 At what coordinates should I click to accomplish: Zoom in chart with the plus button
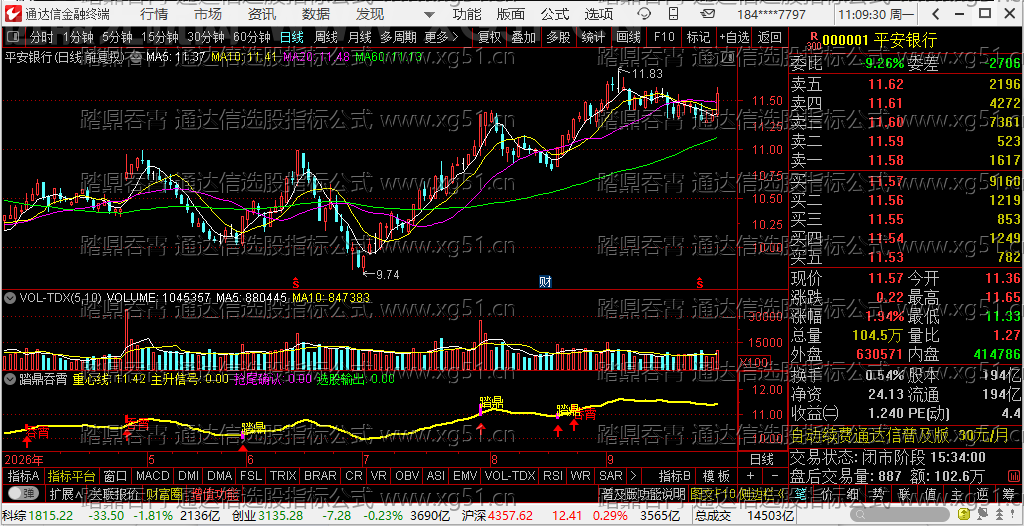click(751, 476)
